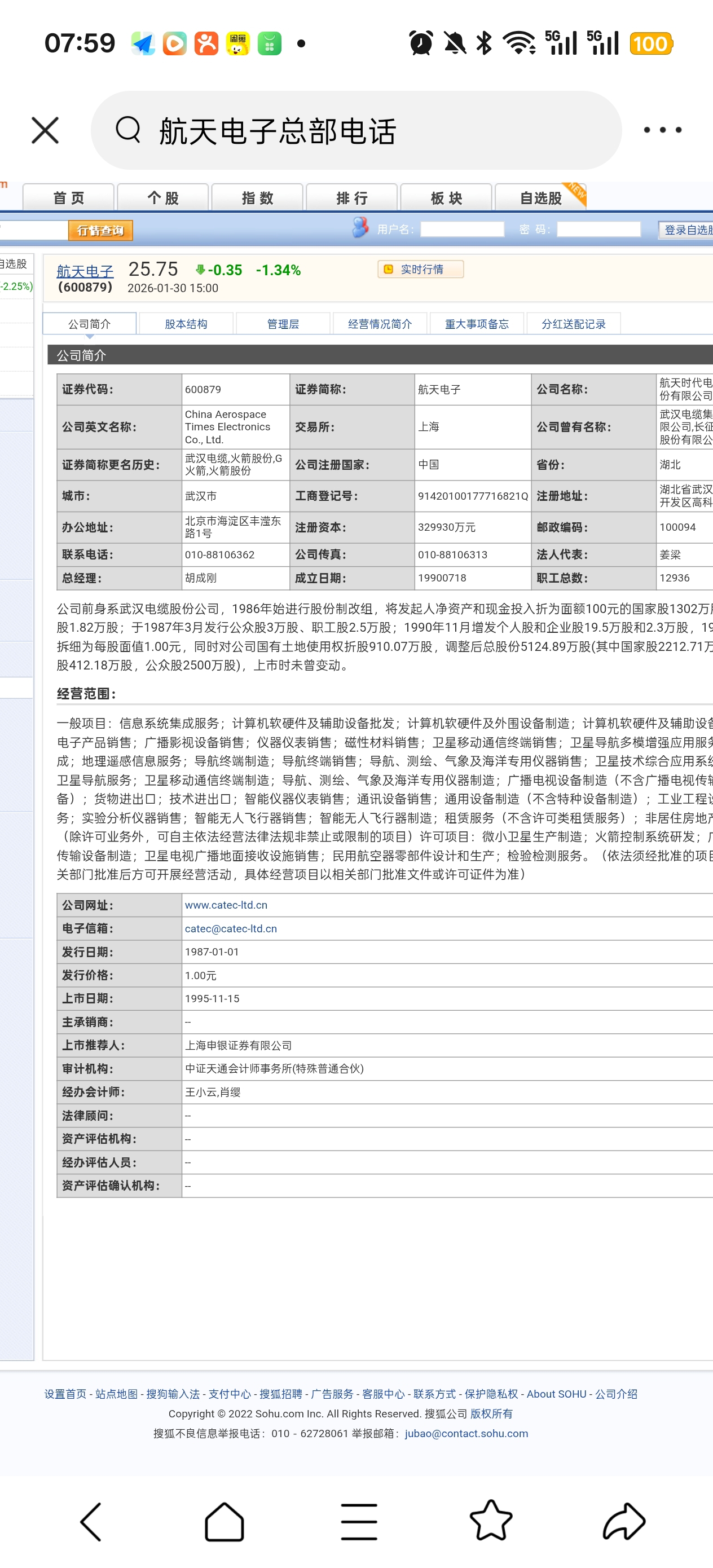
Task: Open the 指数 navigation tab
Action: (x=257, y=198)
